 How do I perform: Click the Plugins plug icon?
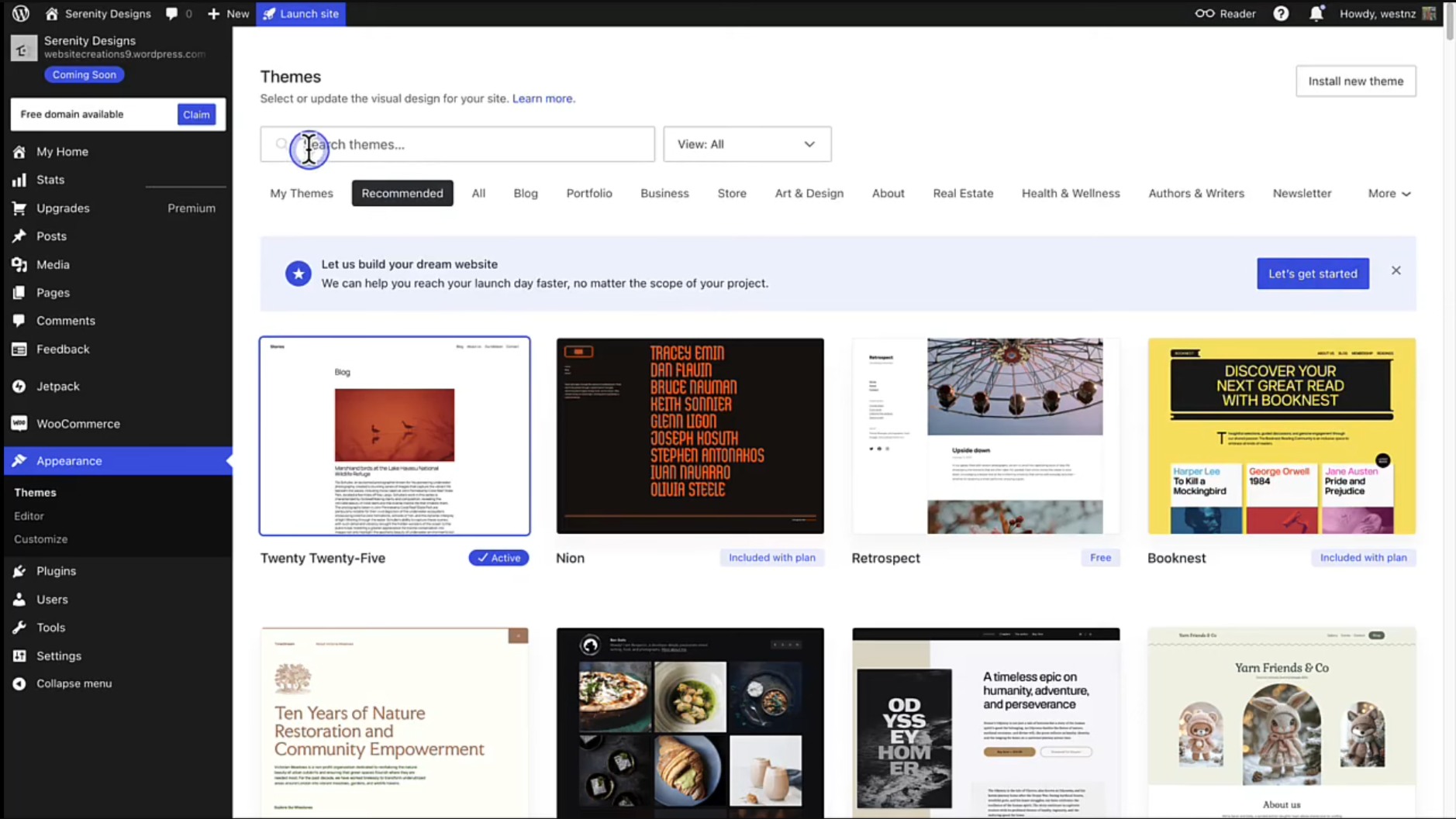(19, 571)
